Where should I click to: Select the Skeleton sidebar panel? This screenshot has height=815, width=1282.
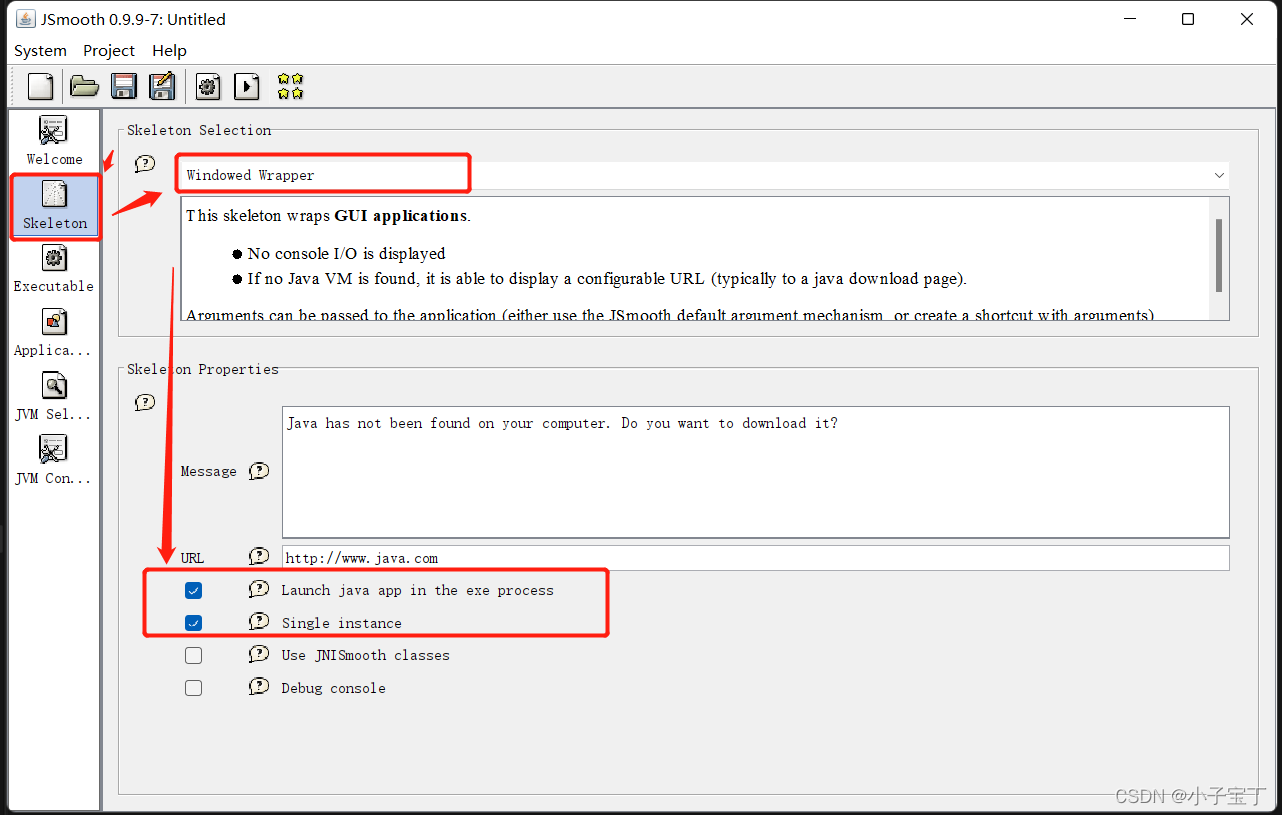[x=55, y=205]
